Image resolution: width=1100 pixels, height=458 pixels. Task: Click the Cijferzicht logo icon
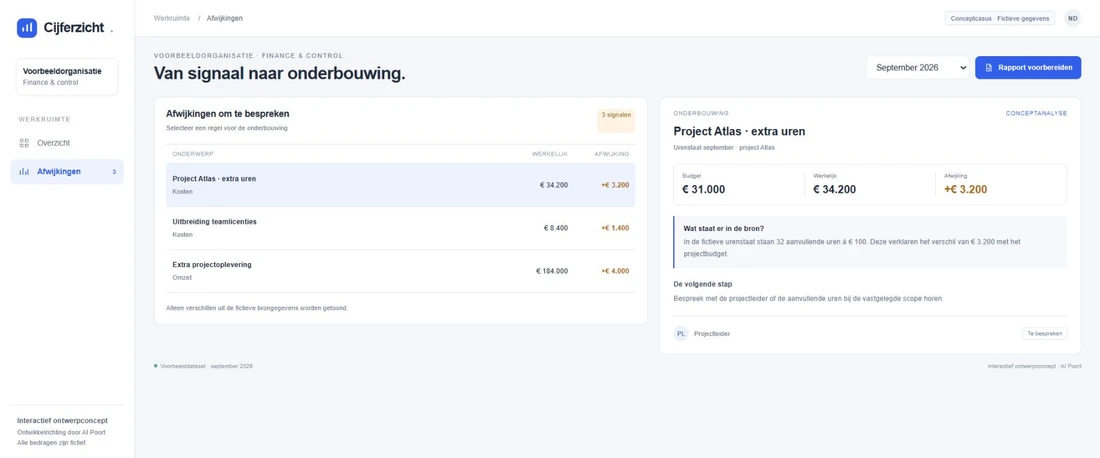(27, 28)
